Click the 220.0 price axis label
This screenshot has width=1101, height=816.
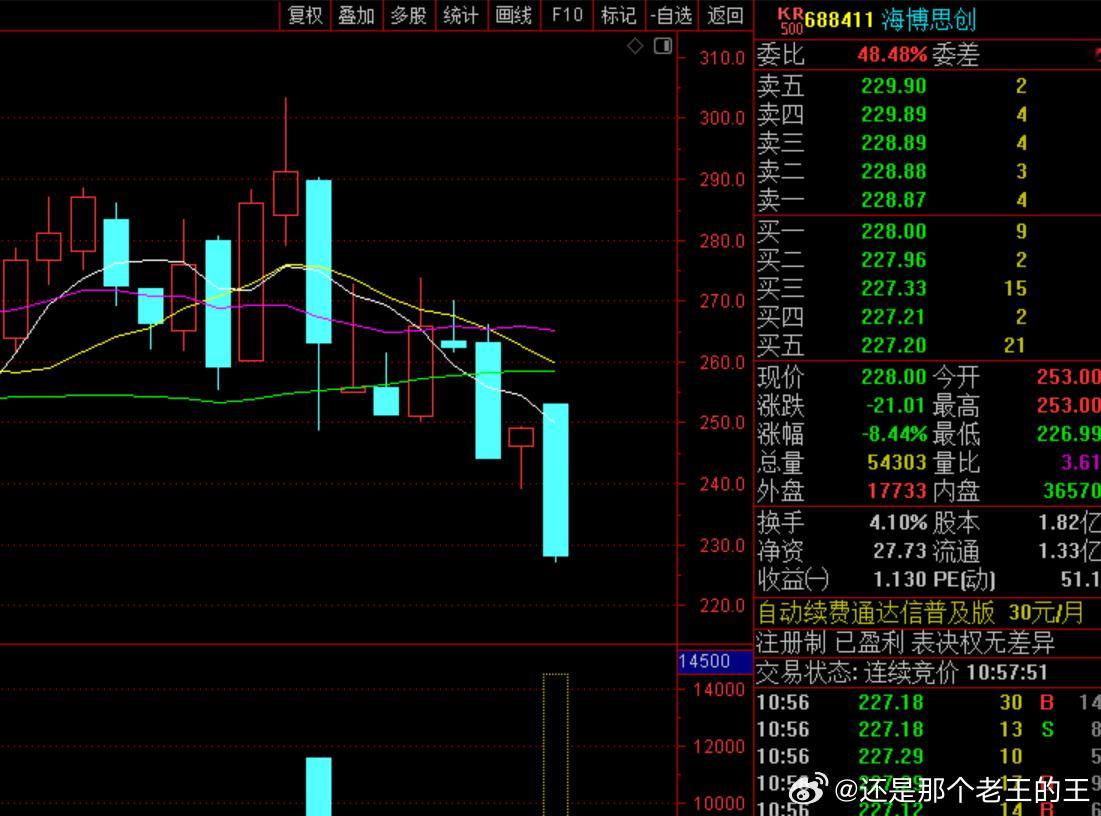click(721, 605)
